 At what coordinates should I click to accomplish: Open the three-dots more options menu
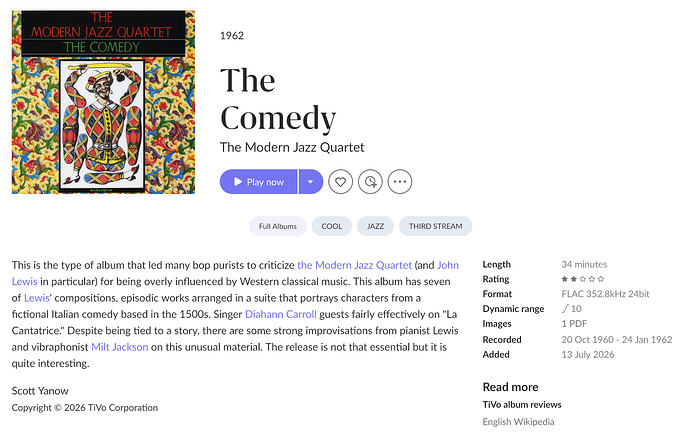400,182
